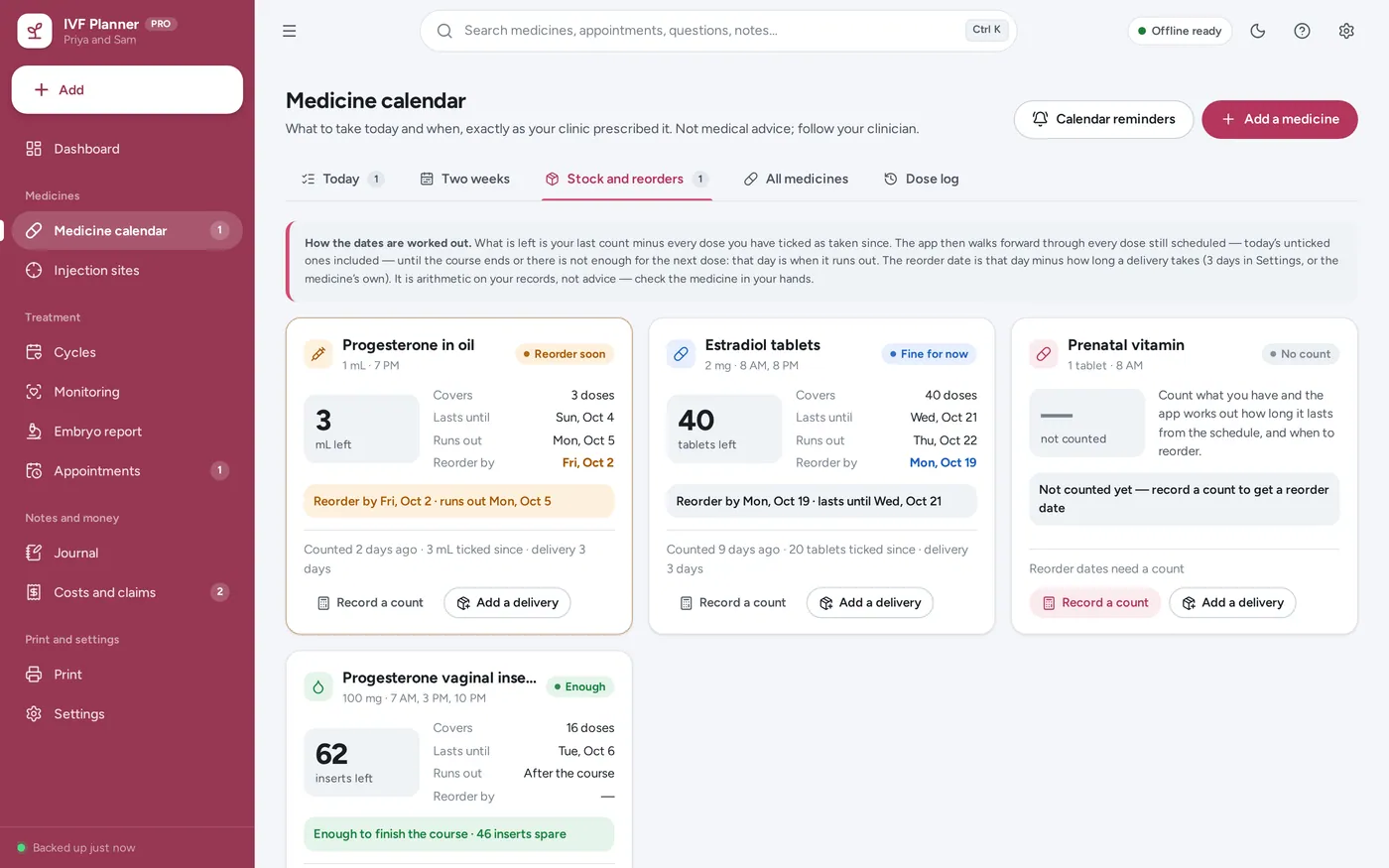The height and width of the screenshot is (868, 1389).
Task: Open settings gear icon in top bar
Action: click(1346, 31)
